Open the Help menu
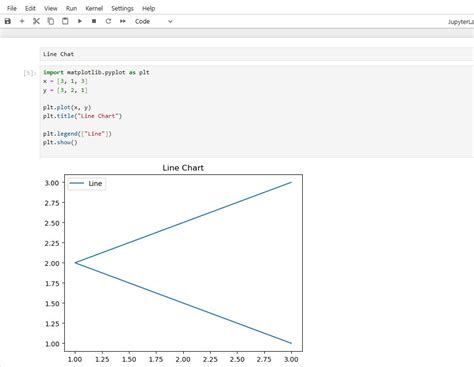Viewport: 474px width, 367px height. coord(149,8)
